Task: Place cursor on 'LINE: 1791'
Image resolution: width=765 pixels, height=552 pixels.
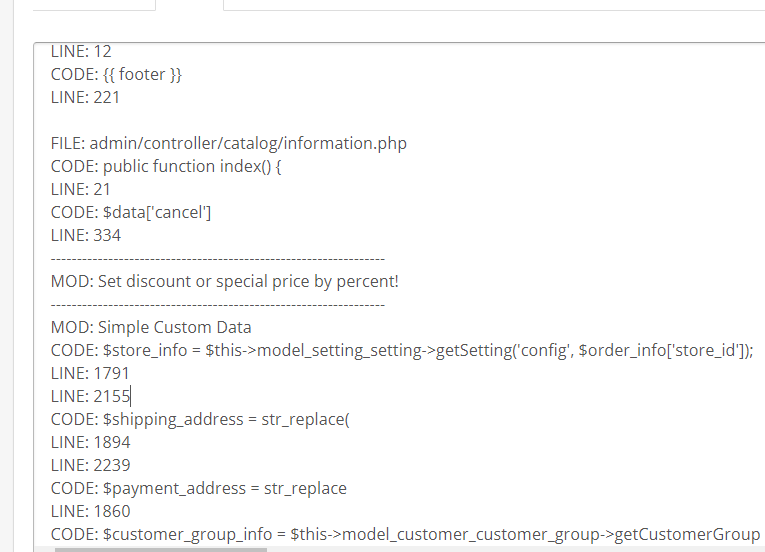Action: click(x=90, y=373)
